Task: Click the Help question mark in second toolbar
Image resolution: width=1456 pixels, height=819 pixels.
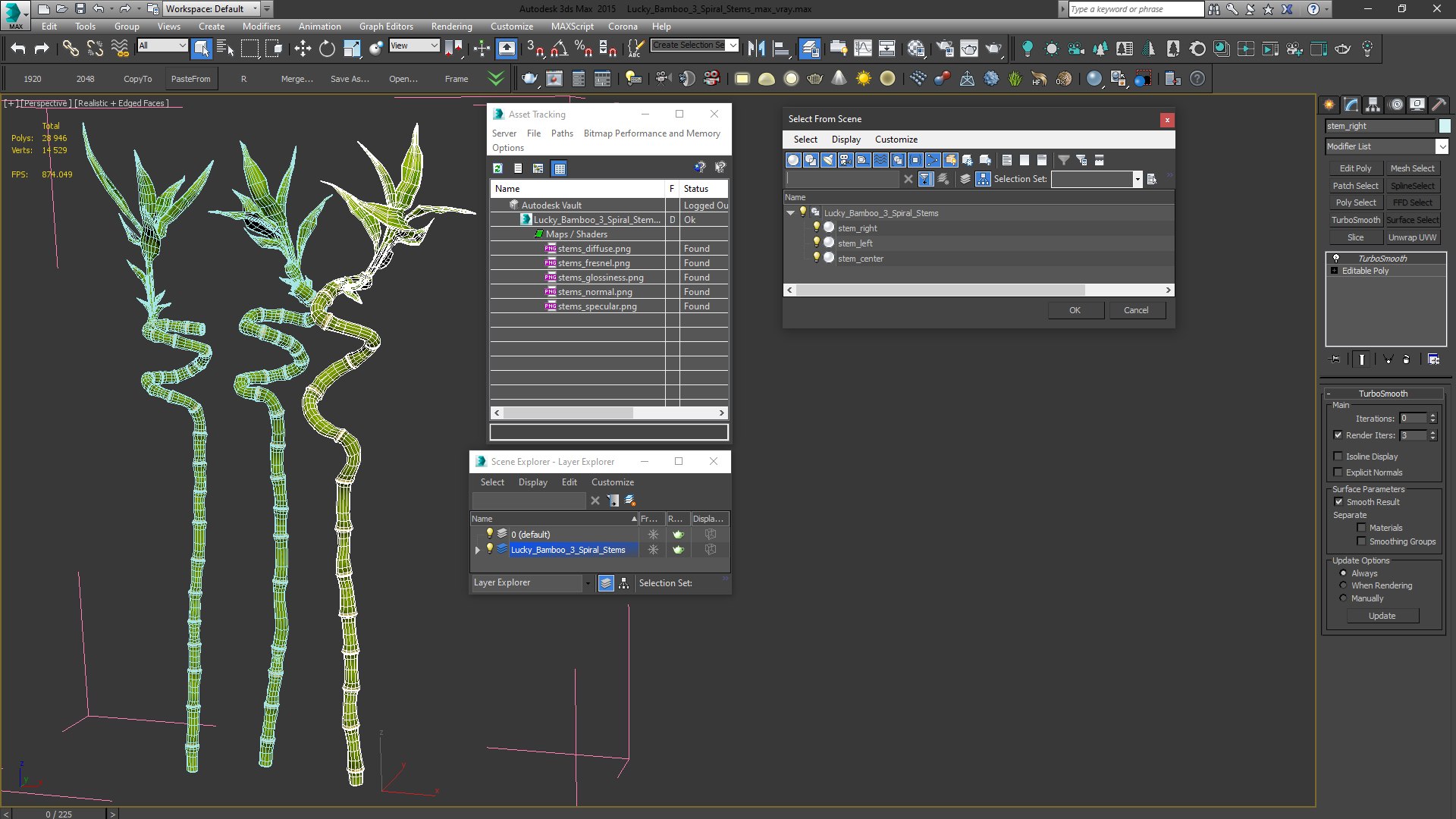Action: click(x=1197, y=79)
